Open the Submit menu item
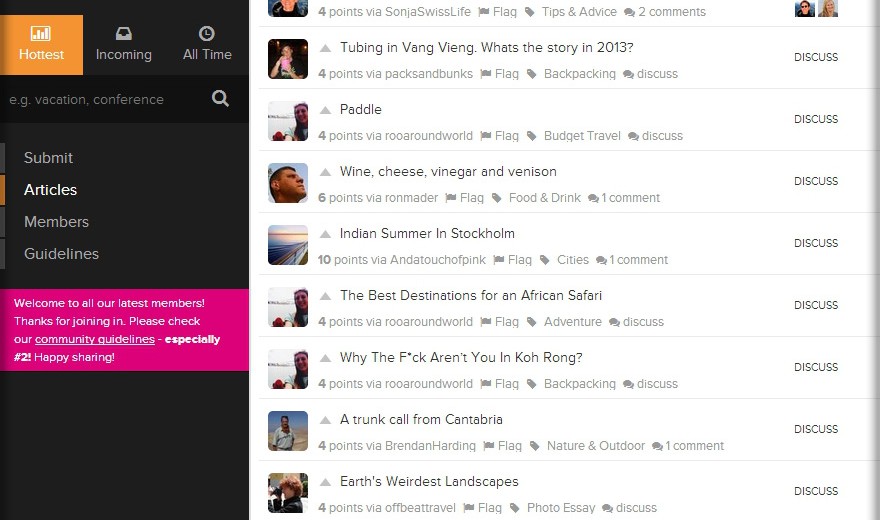880x520 pixels. click(x=48, y=158)
